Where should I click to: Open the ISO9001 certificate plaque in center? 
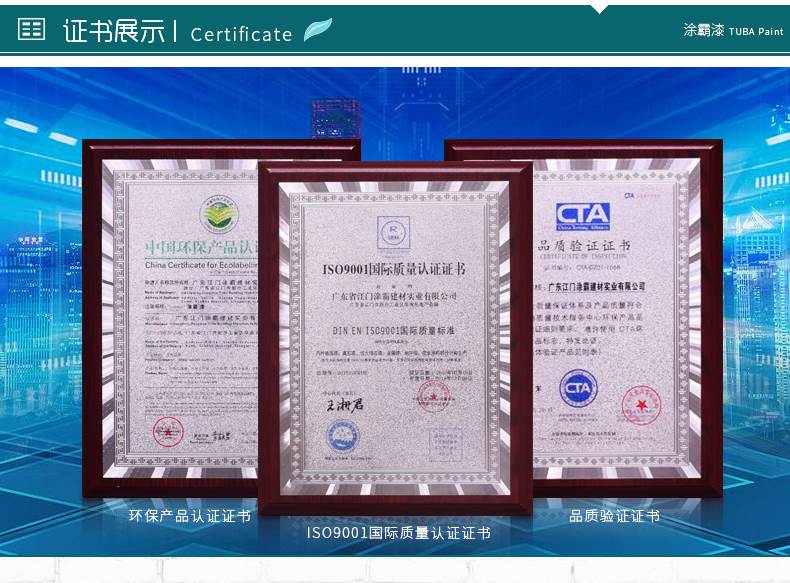point(396,338)
